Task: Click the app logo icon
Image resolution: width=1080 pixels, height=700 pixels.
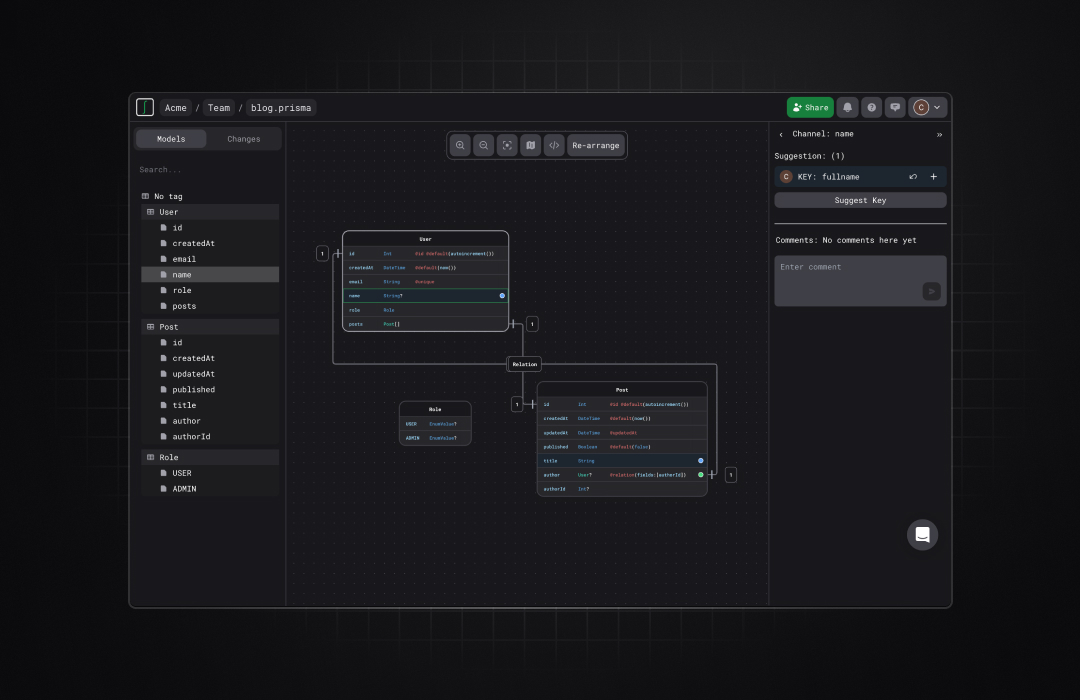Action: tap(145, 107)
